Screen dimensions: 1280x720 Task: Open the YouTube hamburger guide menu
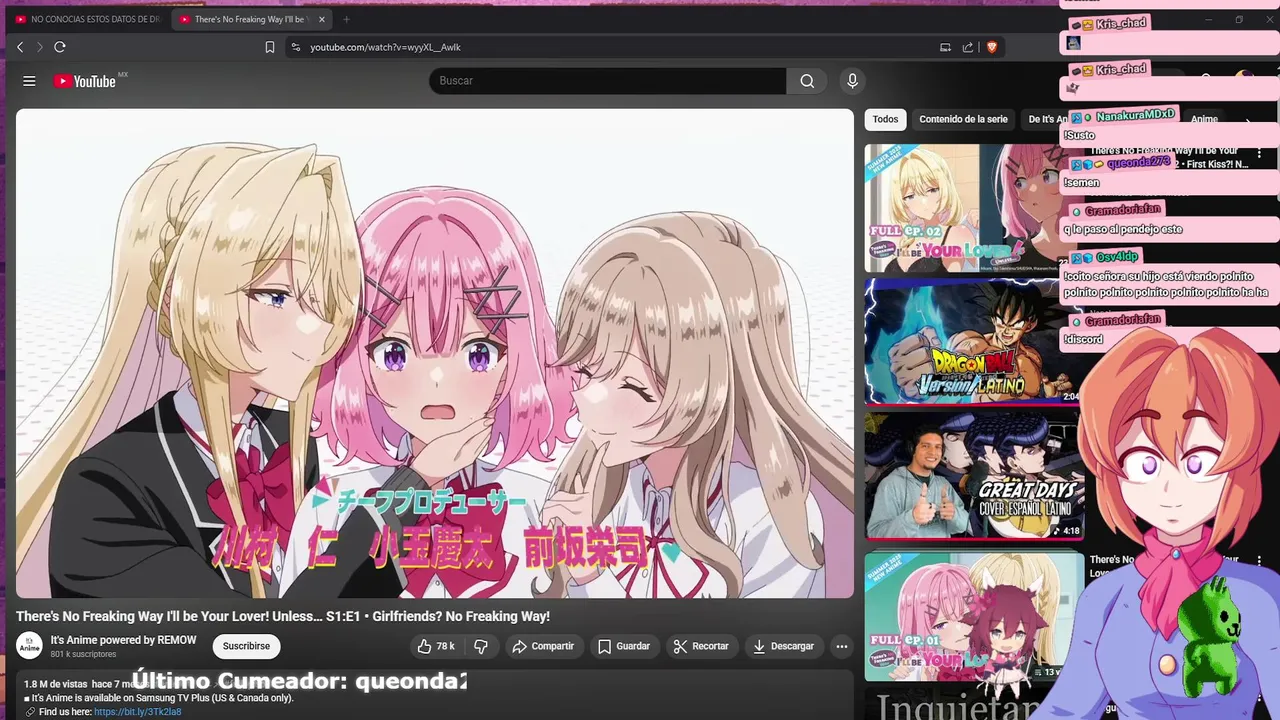tap(29, 81)
